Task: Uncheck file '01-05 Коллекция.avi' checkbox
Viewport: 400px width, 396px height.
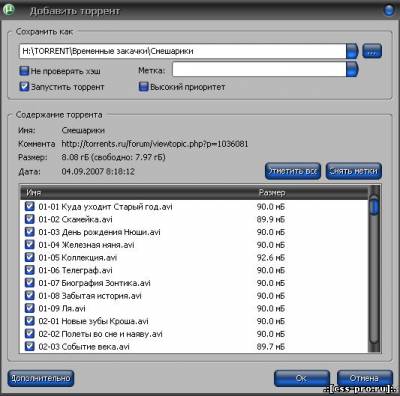Action: (30, 257)
